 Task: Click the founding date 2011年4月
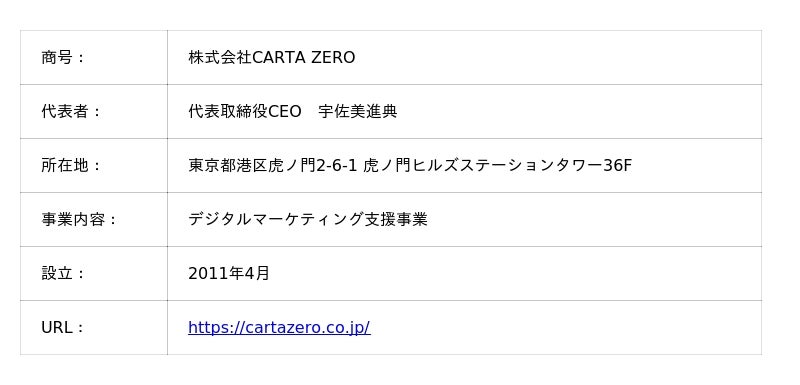229,274
